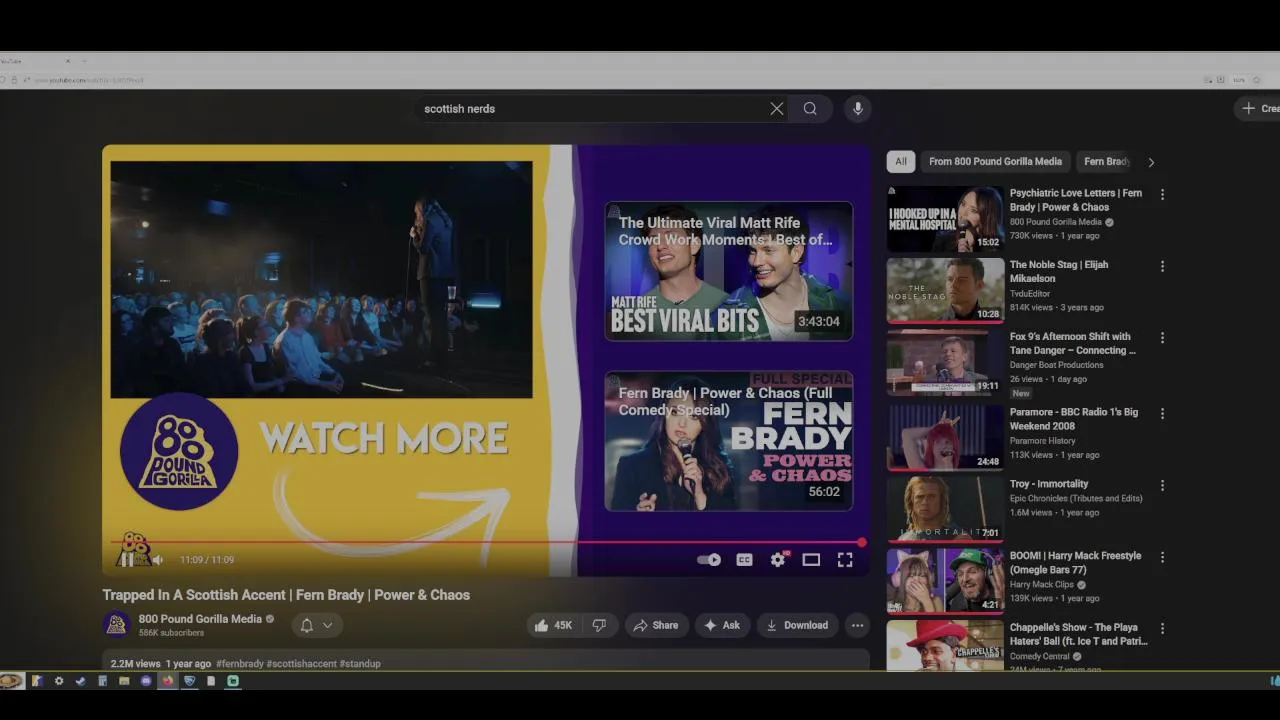1280x720 pixels.
Task: Dislike the video
Action: [x=599, y=625]
